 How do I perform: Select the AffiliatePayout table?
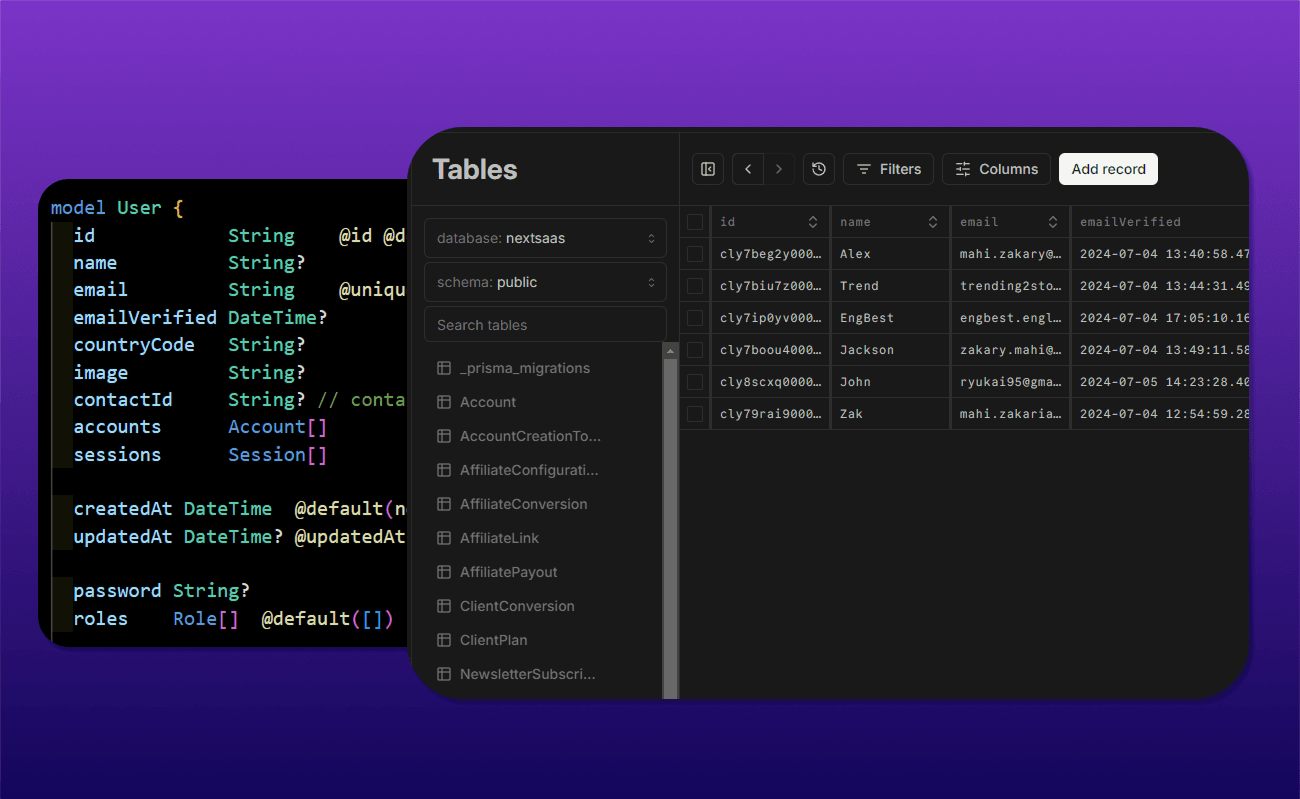508,572
